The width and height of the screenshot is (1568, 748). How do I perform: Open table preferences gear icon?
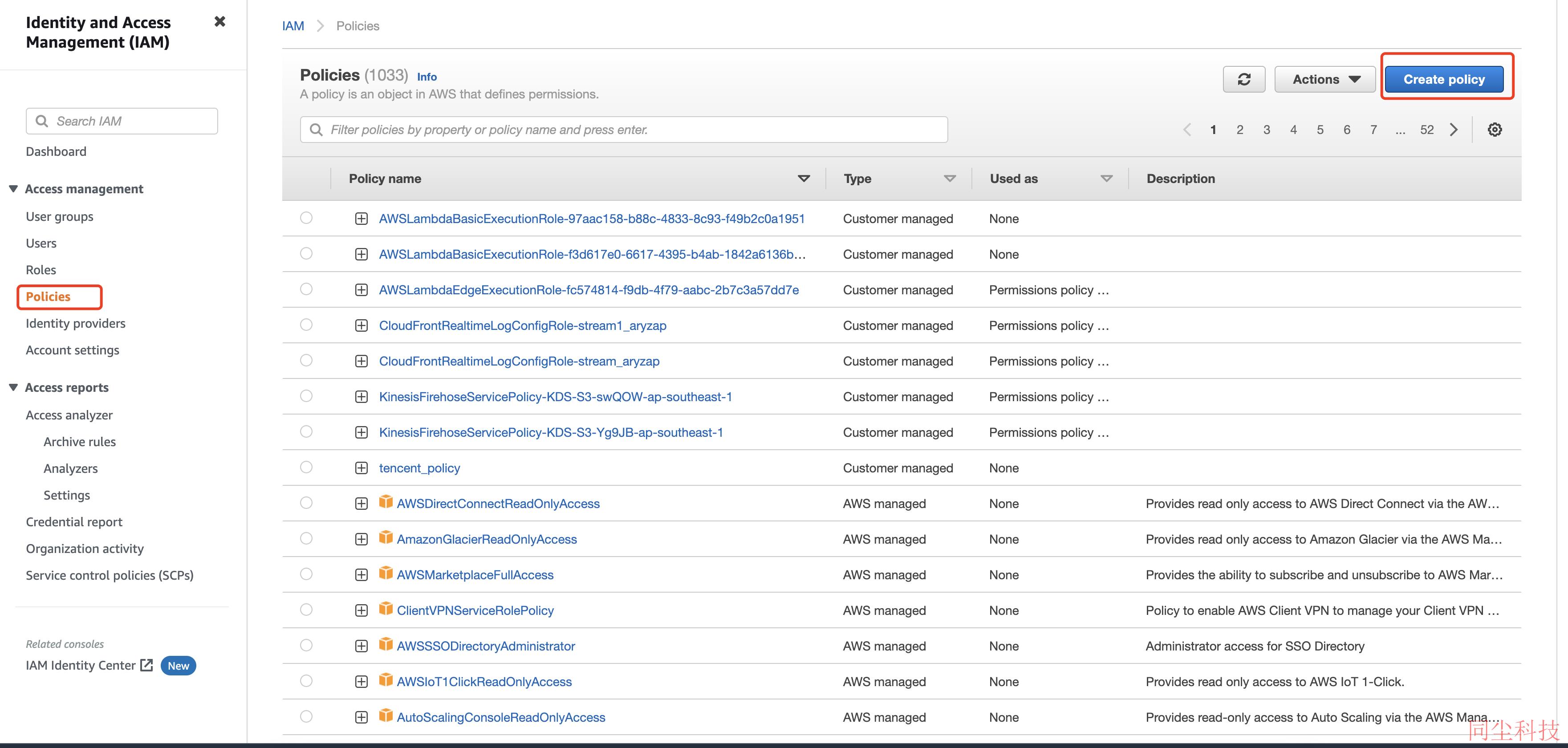point(1495,130)
